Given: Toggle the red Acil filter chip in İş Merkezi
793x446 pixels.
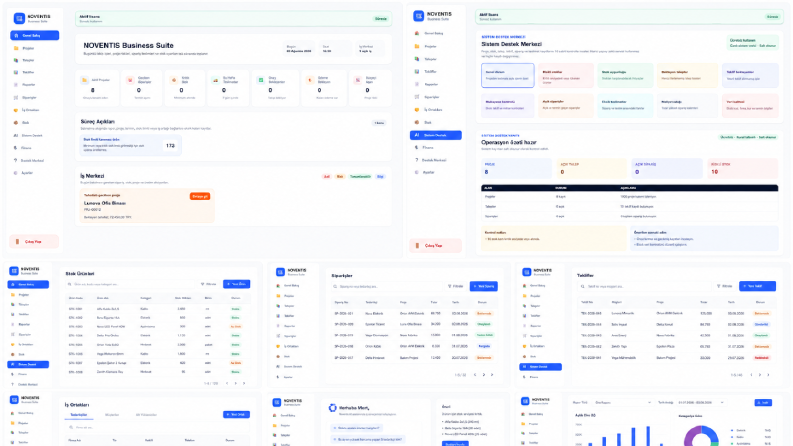Looking at the screenshot, I should pos(327,176).
